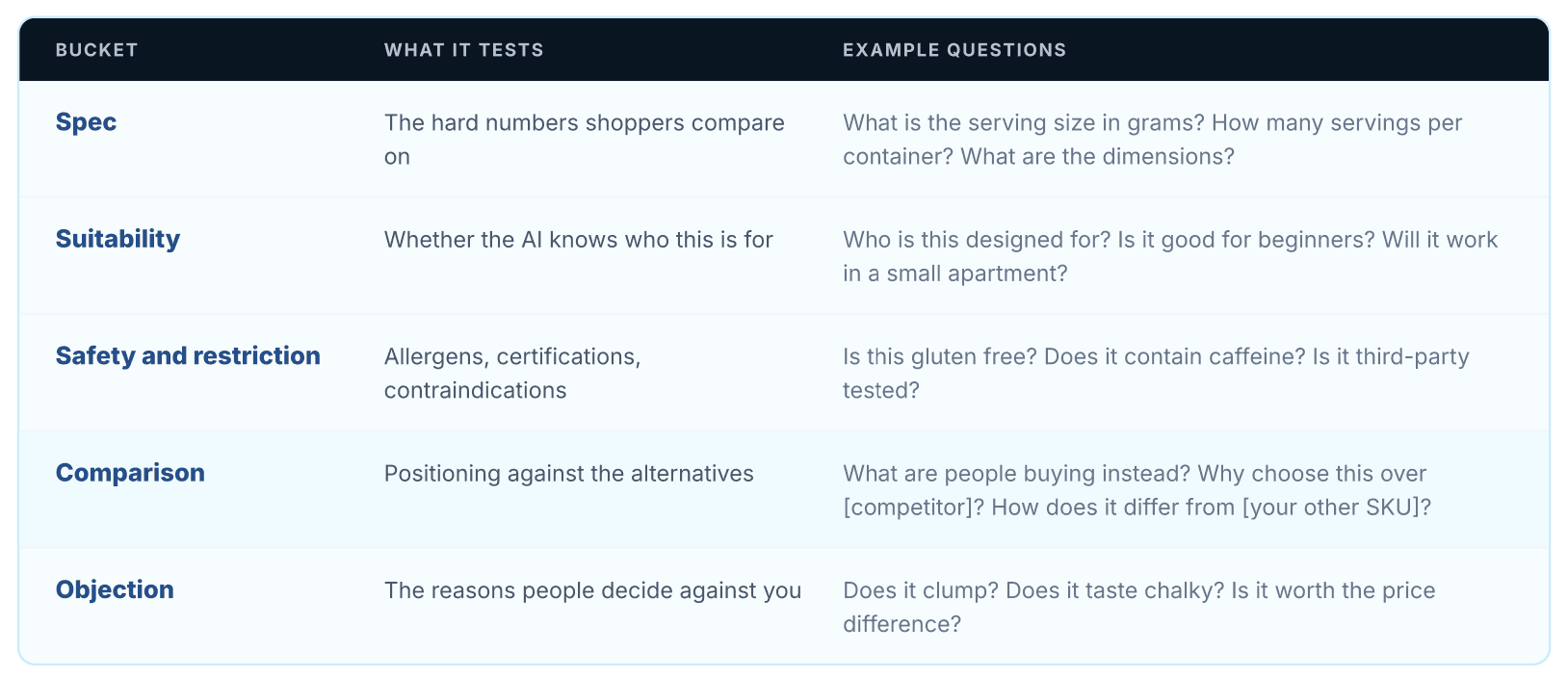Viewport: 1568px width, 678px height.
Task: Click the 'Is this gluten free?' example text
Action: tap(940, 357)
